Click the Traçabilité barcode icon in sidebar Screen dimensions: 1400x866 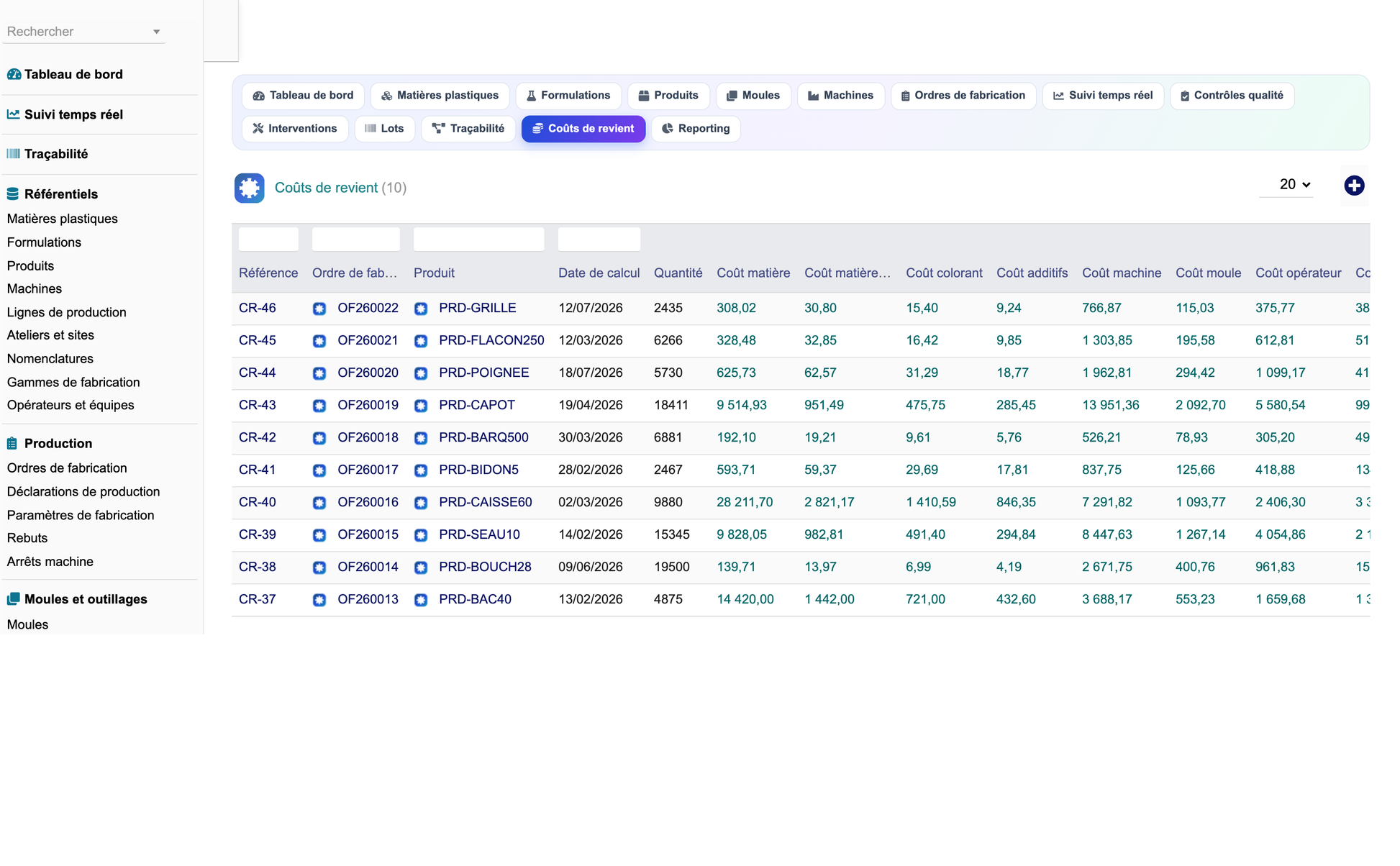click(x=14, y=154)
